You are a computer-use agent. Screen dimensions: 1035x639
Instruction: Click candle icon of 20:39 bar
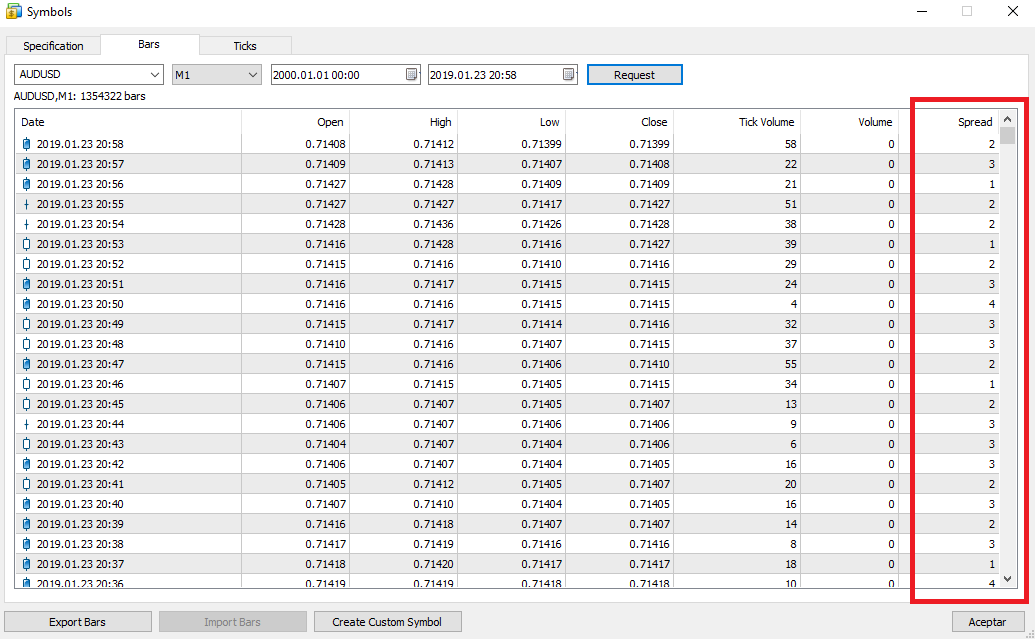click(x=26, y=524)
